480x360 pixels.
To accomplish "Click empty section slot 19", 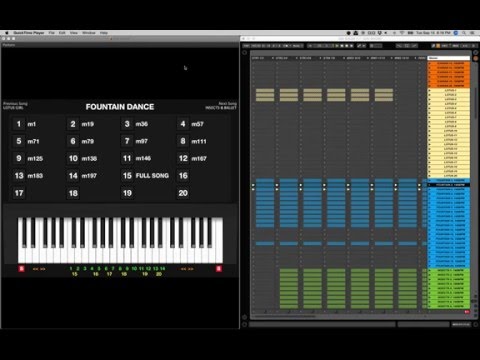I will [127, 193].
